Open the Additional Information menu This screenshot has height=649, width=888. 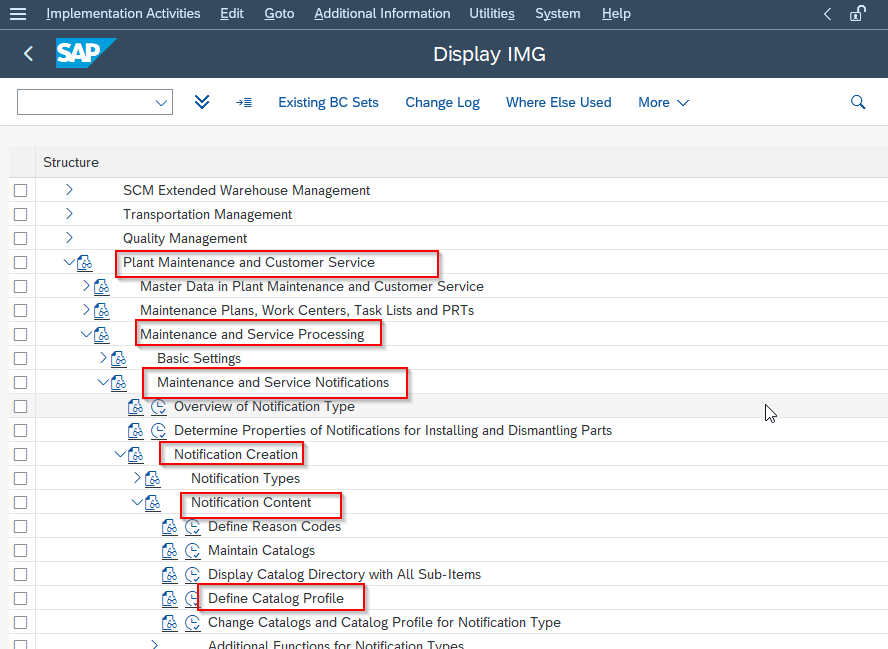(x=382, y=14)
